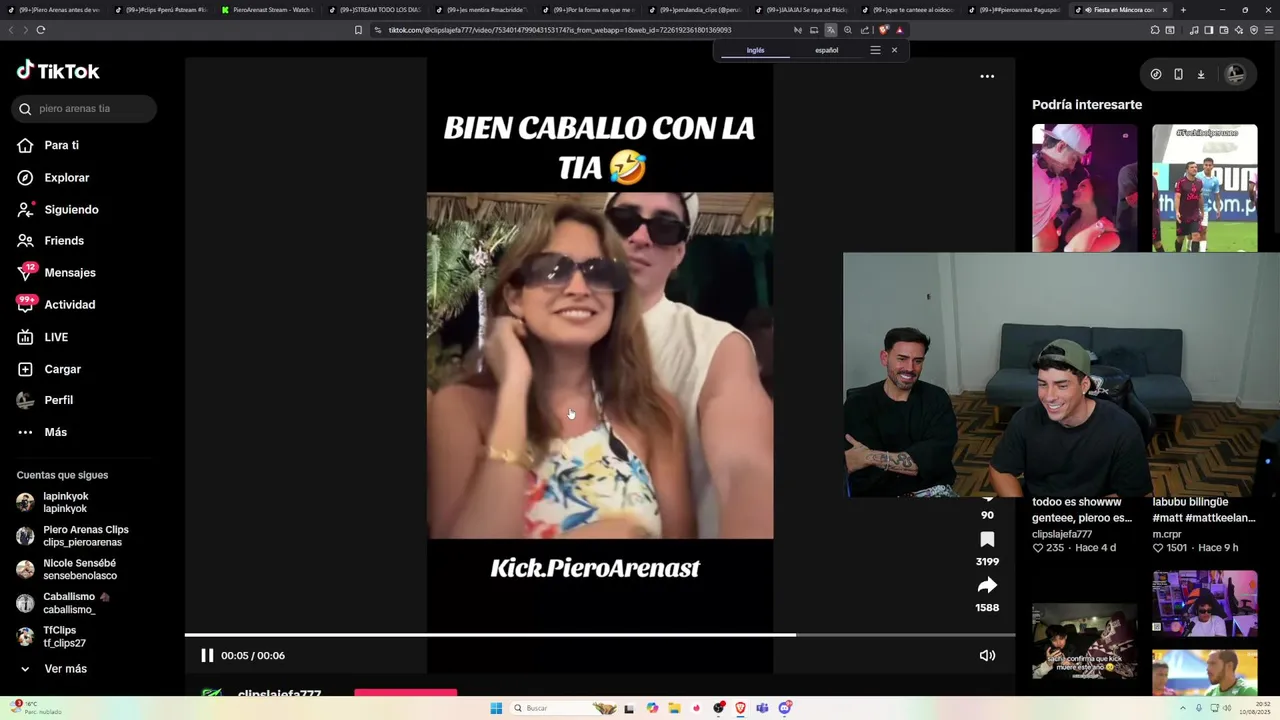Screen dimensions: 1280x720
Task: Open the video three-dot options menu
Action: (987, 76)
